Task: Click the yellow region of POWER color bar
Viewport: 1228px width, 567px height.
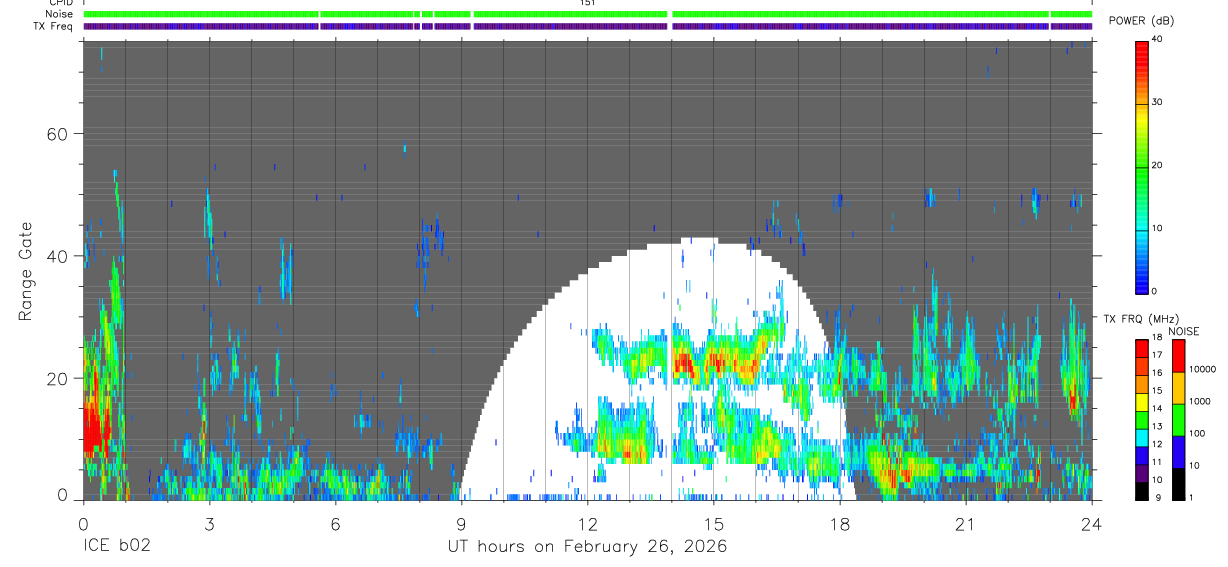Action: tap(1142, 120)
